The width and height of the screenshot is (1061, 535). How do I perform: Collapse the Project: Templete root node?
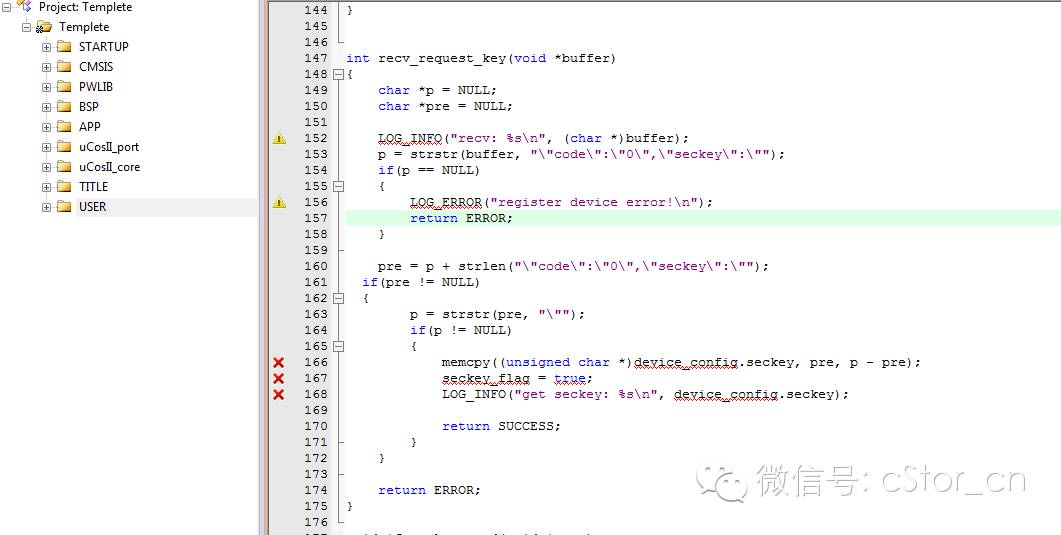tap(6, 7)
